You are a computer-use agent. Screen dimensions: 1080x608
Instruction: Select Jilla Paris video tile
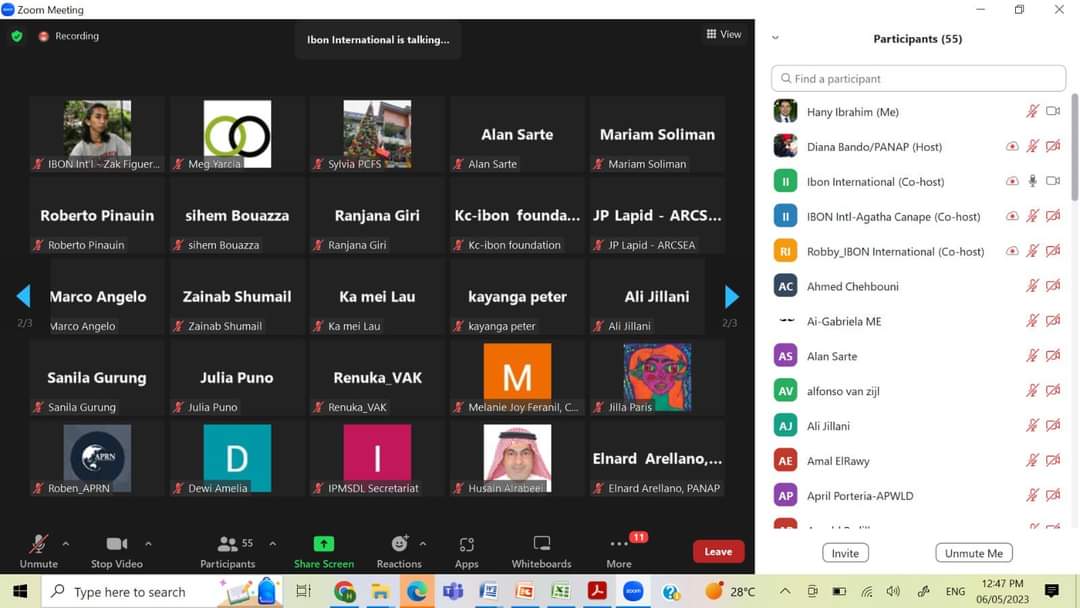pos(657,377)
